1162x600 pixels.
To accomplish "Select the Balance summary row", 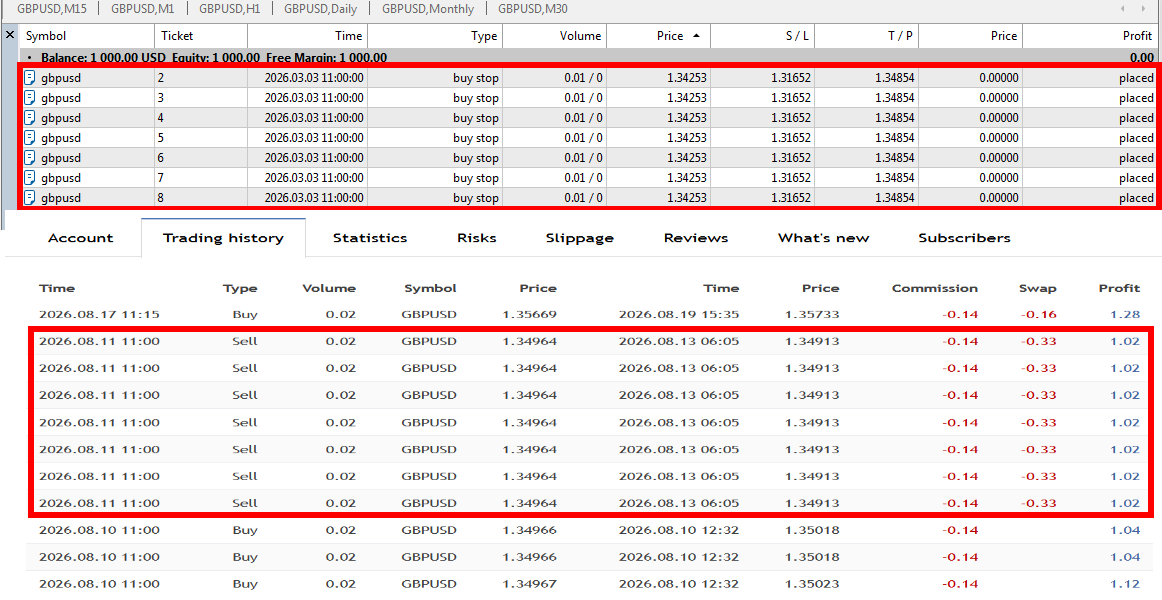I will (588, 57).
